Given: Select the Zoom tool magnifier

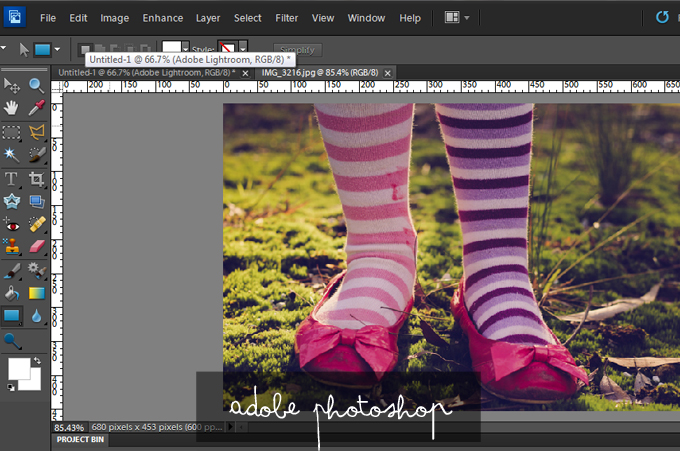Looking at the screenshot, I should [x=36, y=86].
